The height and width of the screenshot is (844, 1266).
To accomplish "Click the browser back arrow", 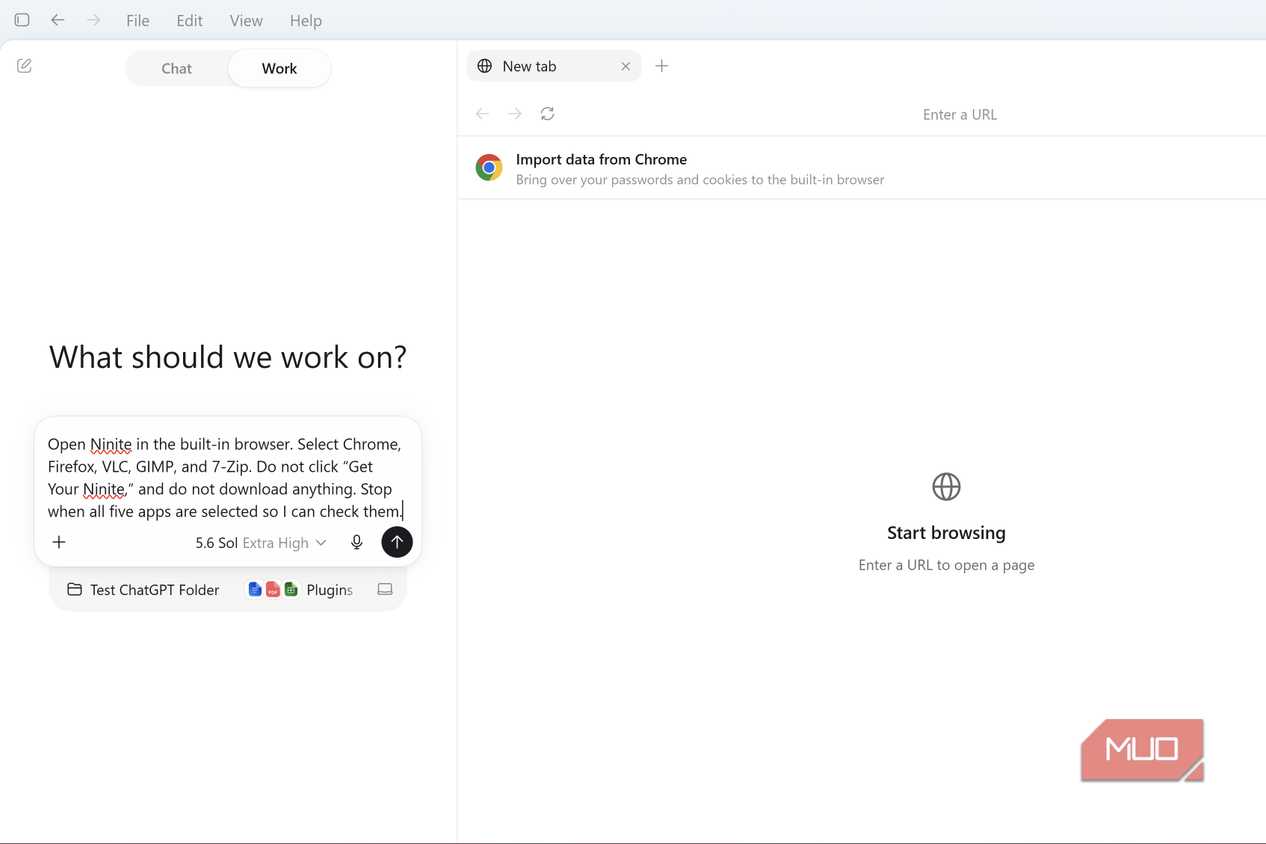I will pyautogui.click(x=482, y=114).
